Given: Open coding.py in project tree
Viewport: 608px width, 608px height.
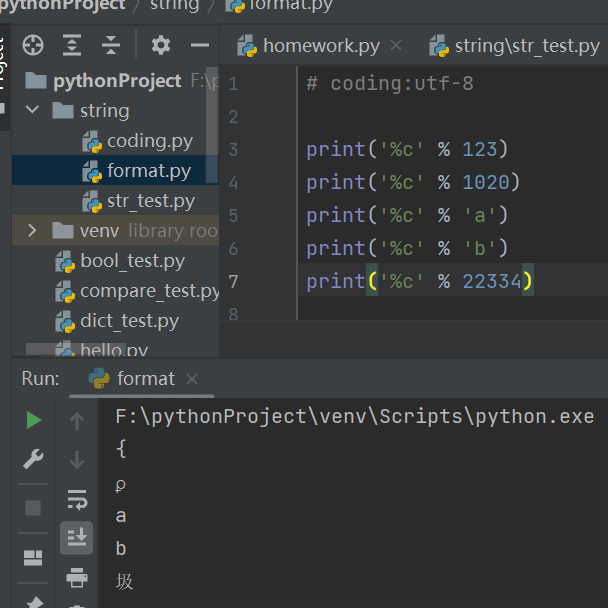Looking at the screenshot, I should [149, 141].
